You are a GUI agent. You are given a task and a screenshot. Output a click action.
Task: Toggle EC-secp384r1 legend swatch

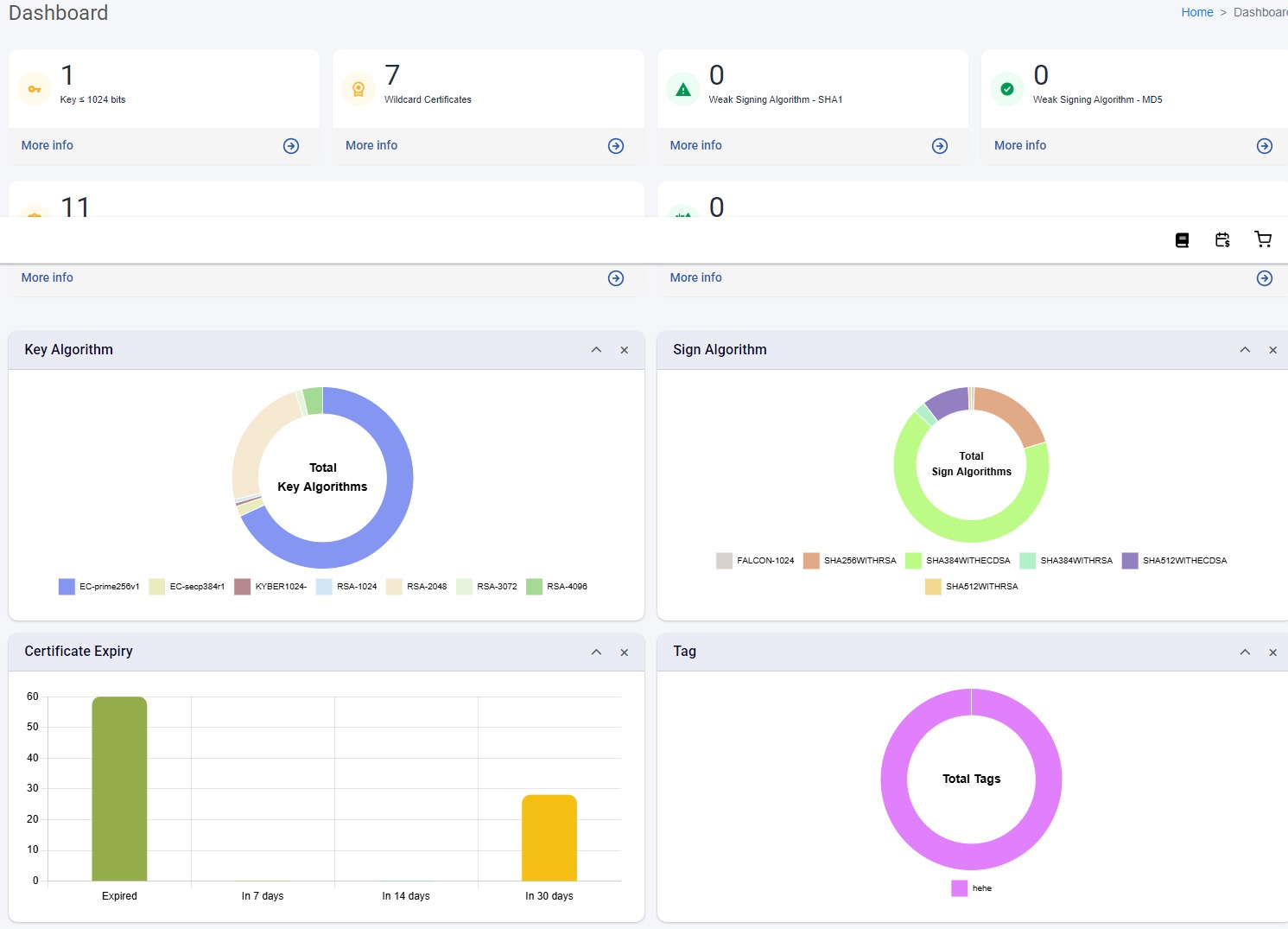coord(157,587)
